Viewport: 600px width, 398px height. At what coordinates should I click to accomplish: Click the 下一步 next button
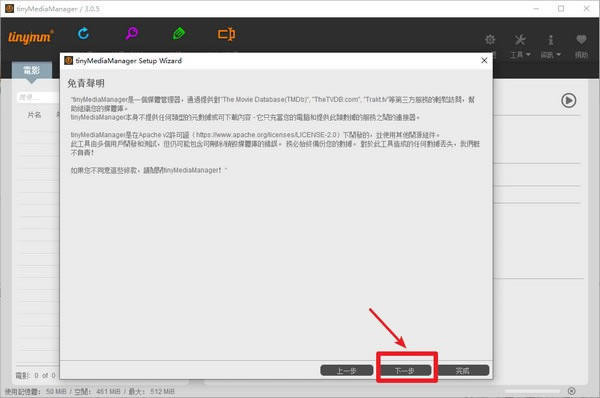405,370
